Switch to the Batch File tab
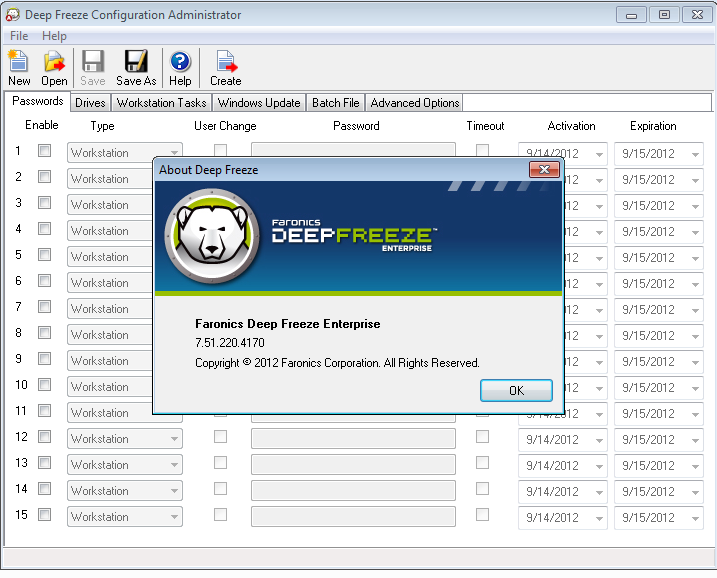 point(336,103)
